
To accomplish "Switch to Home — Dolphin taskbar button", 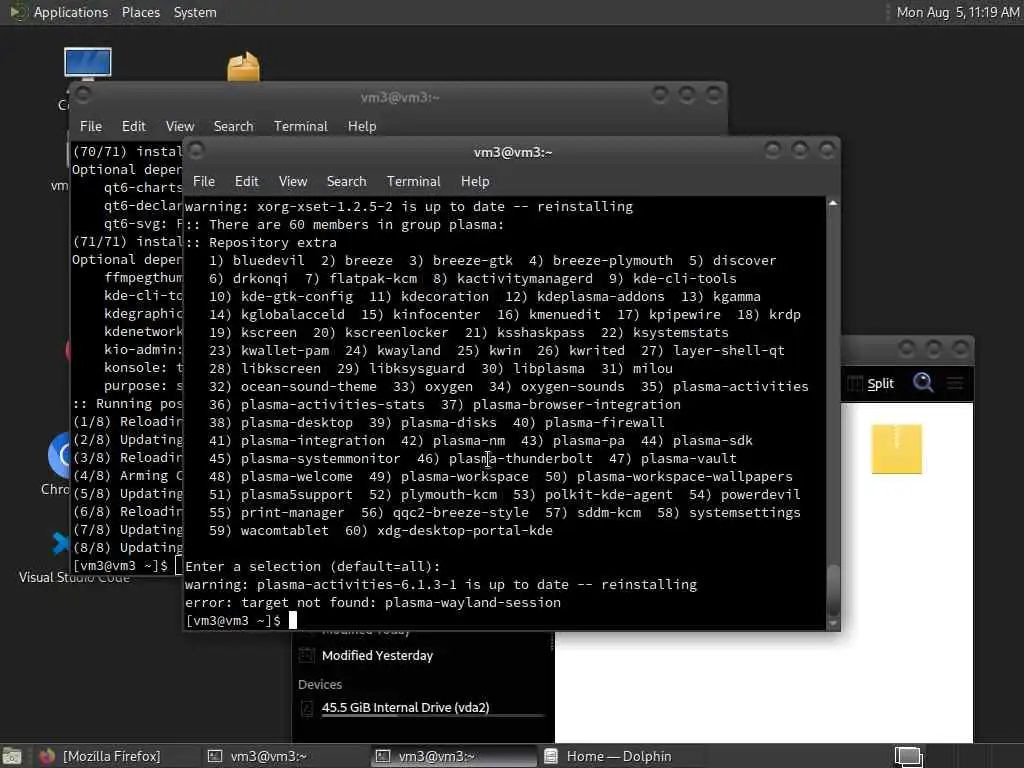I will coord(622,756).
